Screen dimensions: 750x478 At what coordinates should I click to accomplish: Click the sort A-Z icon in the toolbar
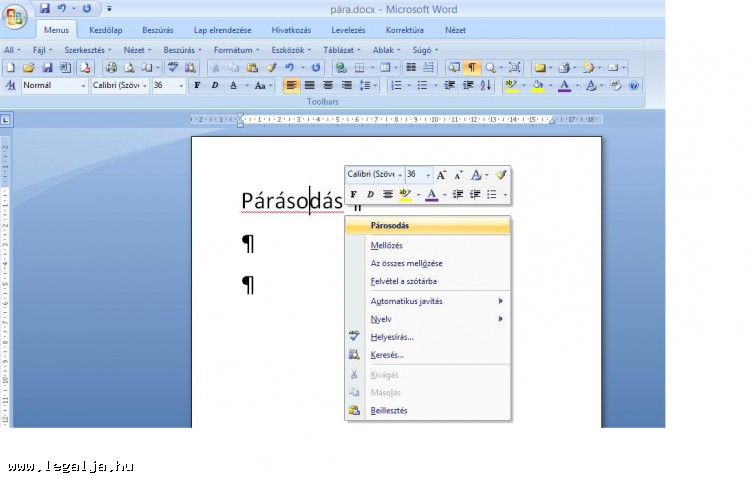coord(486,86)
